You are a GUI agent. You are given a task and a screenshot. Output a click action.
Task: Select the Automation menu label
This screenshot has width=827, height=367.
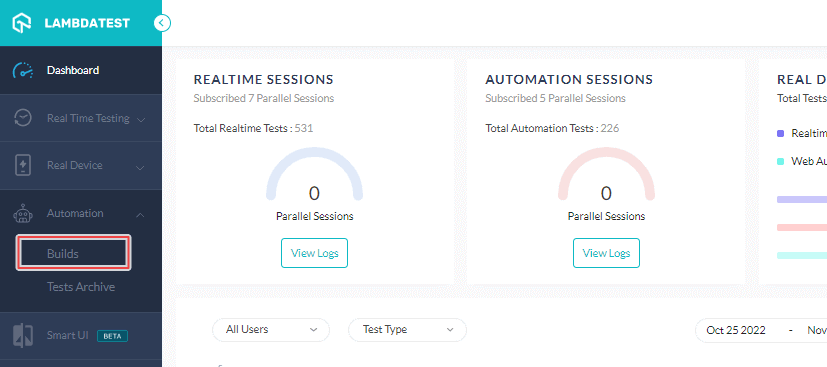tap(75, 214)
